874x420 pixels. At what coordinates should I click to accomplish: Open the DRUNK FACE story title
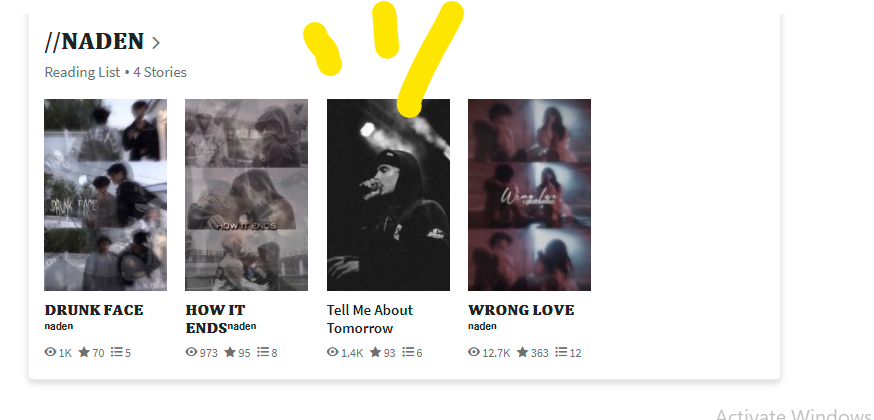click(x=94, y=310)
